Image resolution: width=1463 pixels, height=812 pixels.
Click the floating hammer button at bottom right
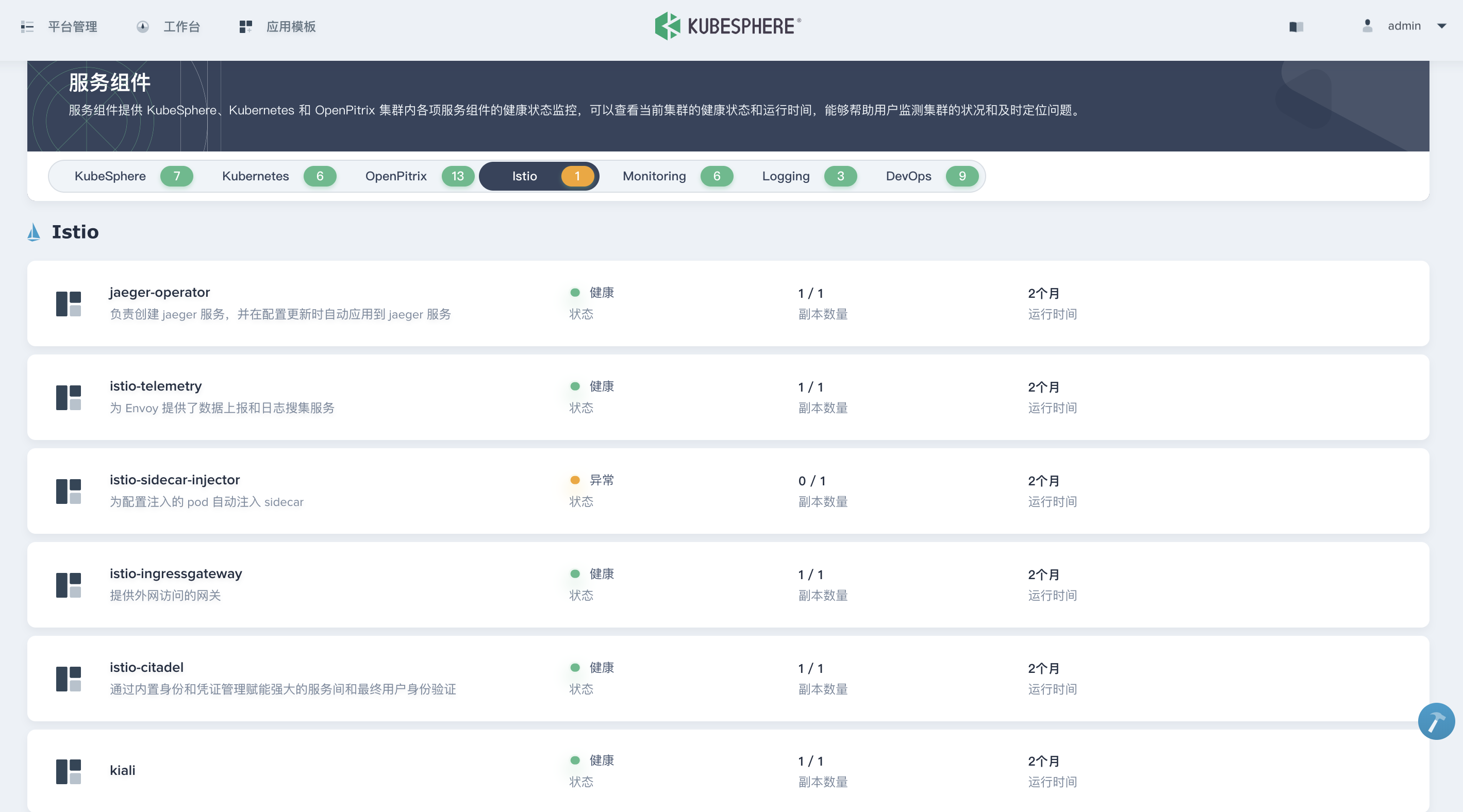tap(1436, 721)
